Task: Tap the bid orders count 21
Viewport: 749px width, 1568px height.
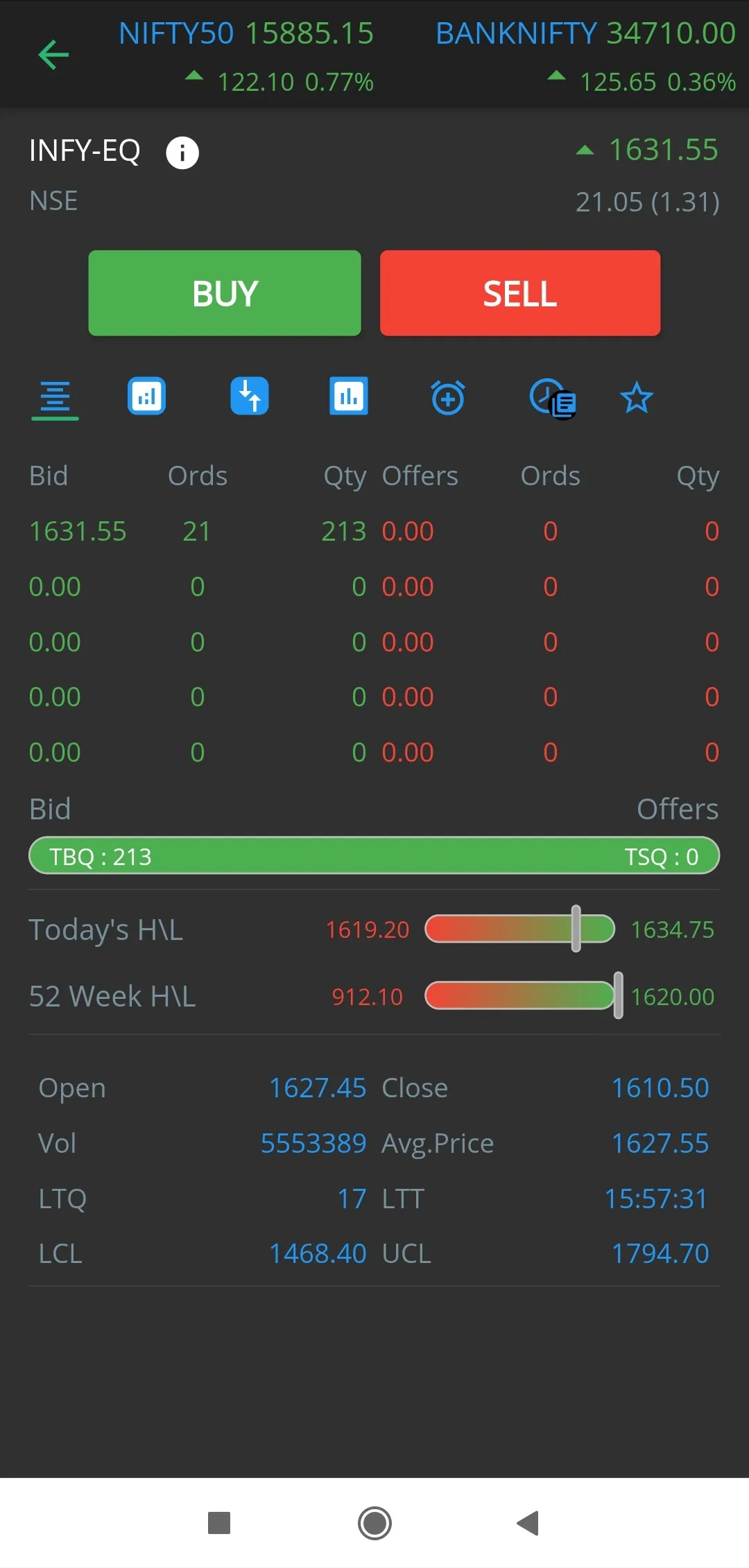Action: click(x=197, y=532)
